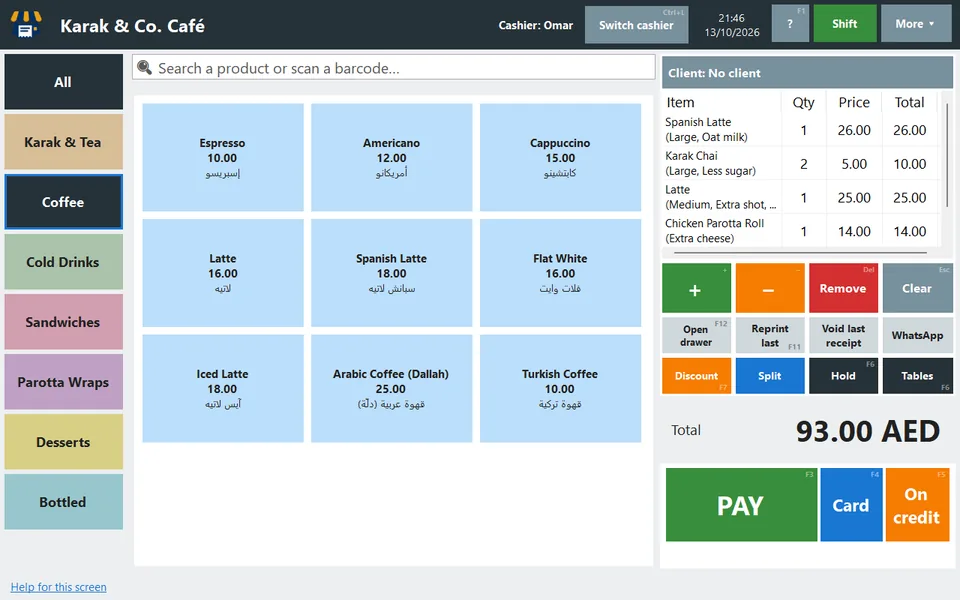
Task: Click Reprint last receipt button
Action: [770, 336]
